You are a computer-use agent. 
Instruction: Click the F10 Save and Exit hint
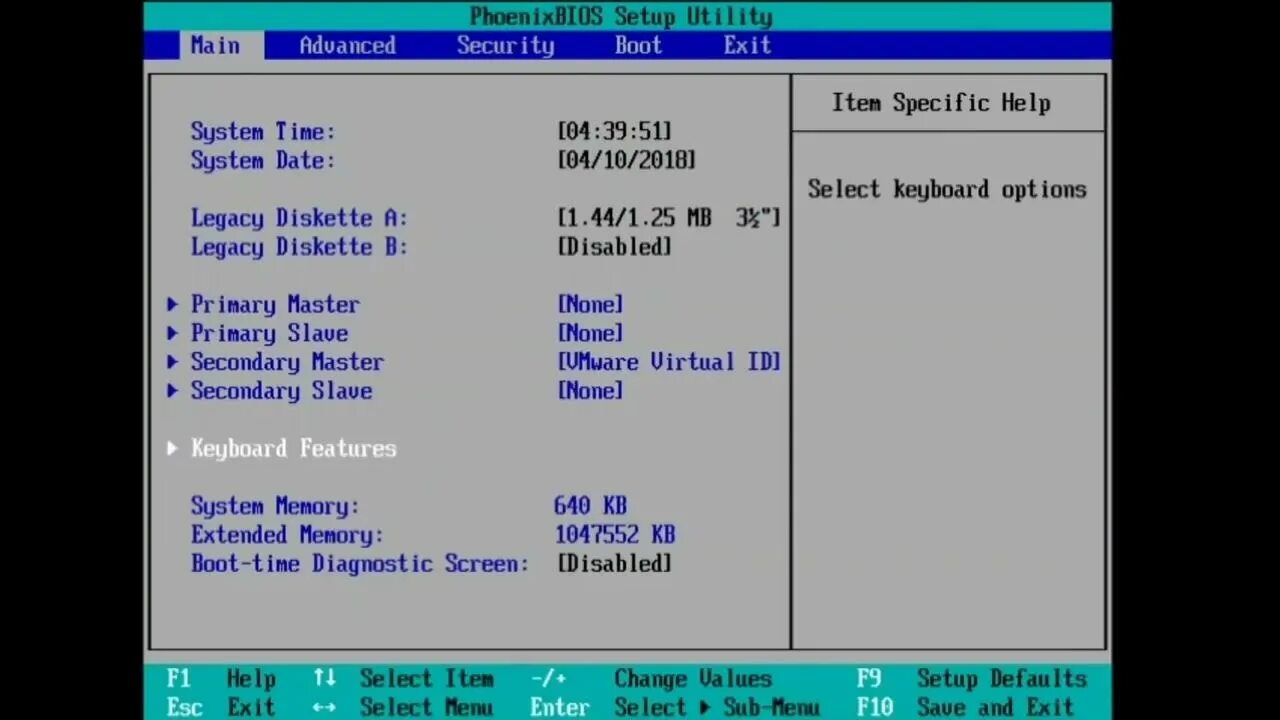(965, 708)
